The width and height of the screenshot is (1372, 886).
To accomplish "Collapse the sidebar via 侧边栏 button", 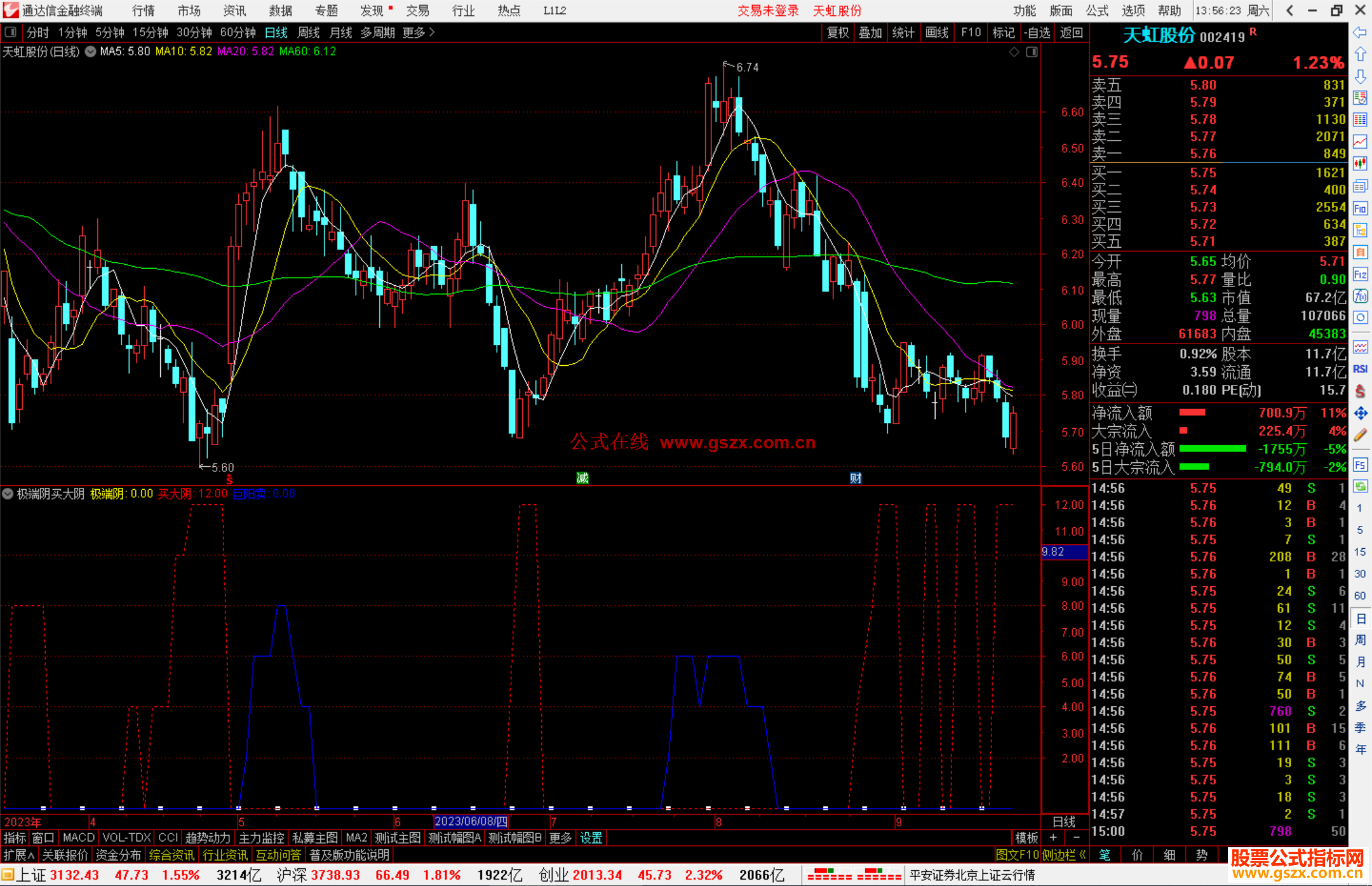I will click(1063, 855).
